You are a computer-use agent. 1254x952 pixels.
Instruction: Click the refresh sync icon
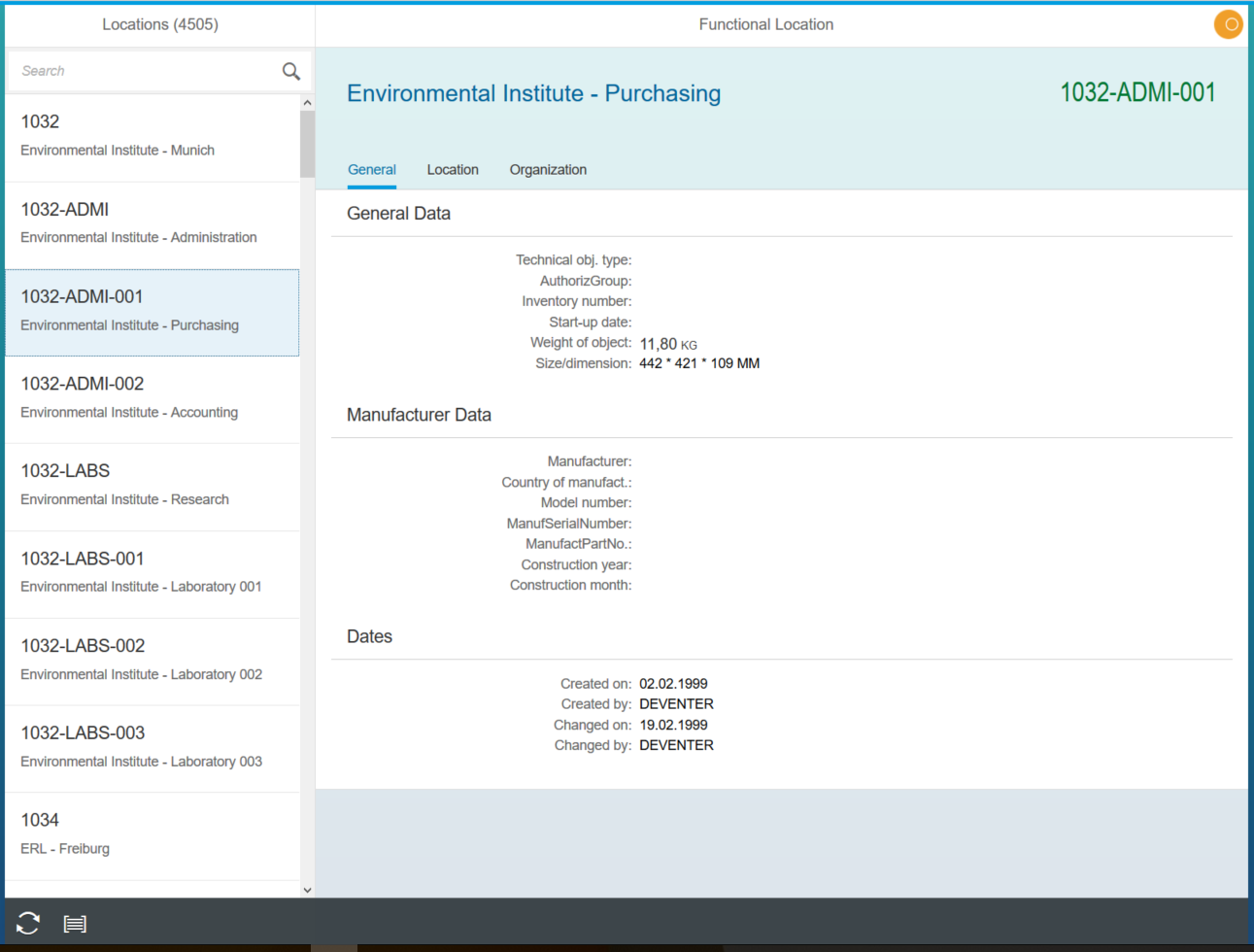coord(28,923)
